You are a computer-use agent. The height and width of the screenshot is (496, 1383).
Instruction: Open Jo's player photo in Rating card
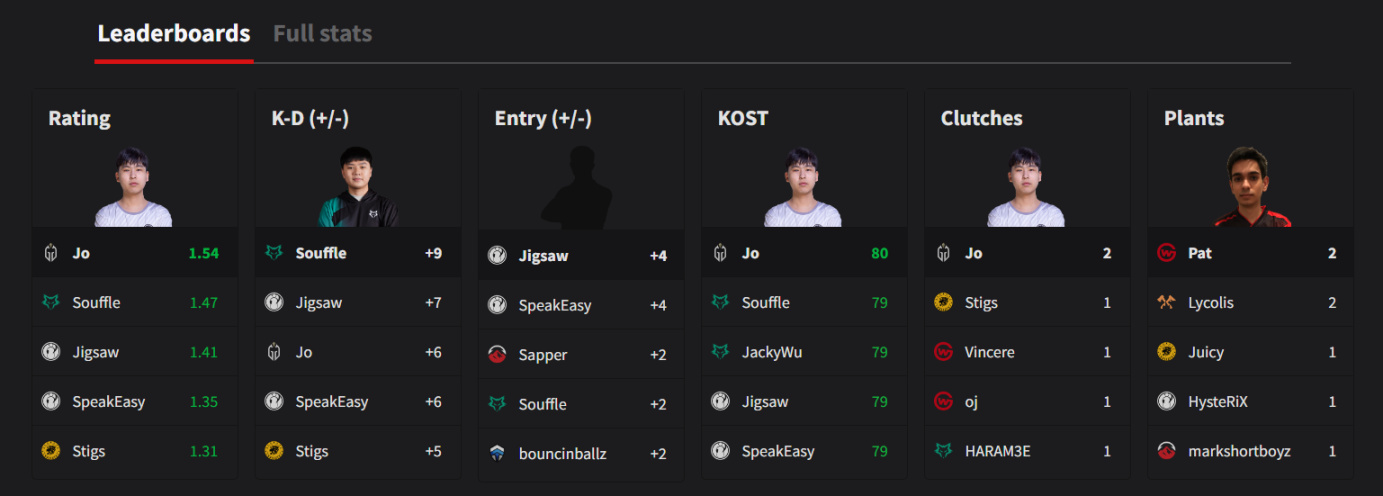click(133, 187)
